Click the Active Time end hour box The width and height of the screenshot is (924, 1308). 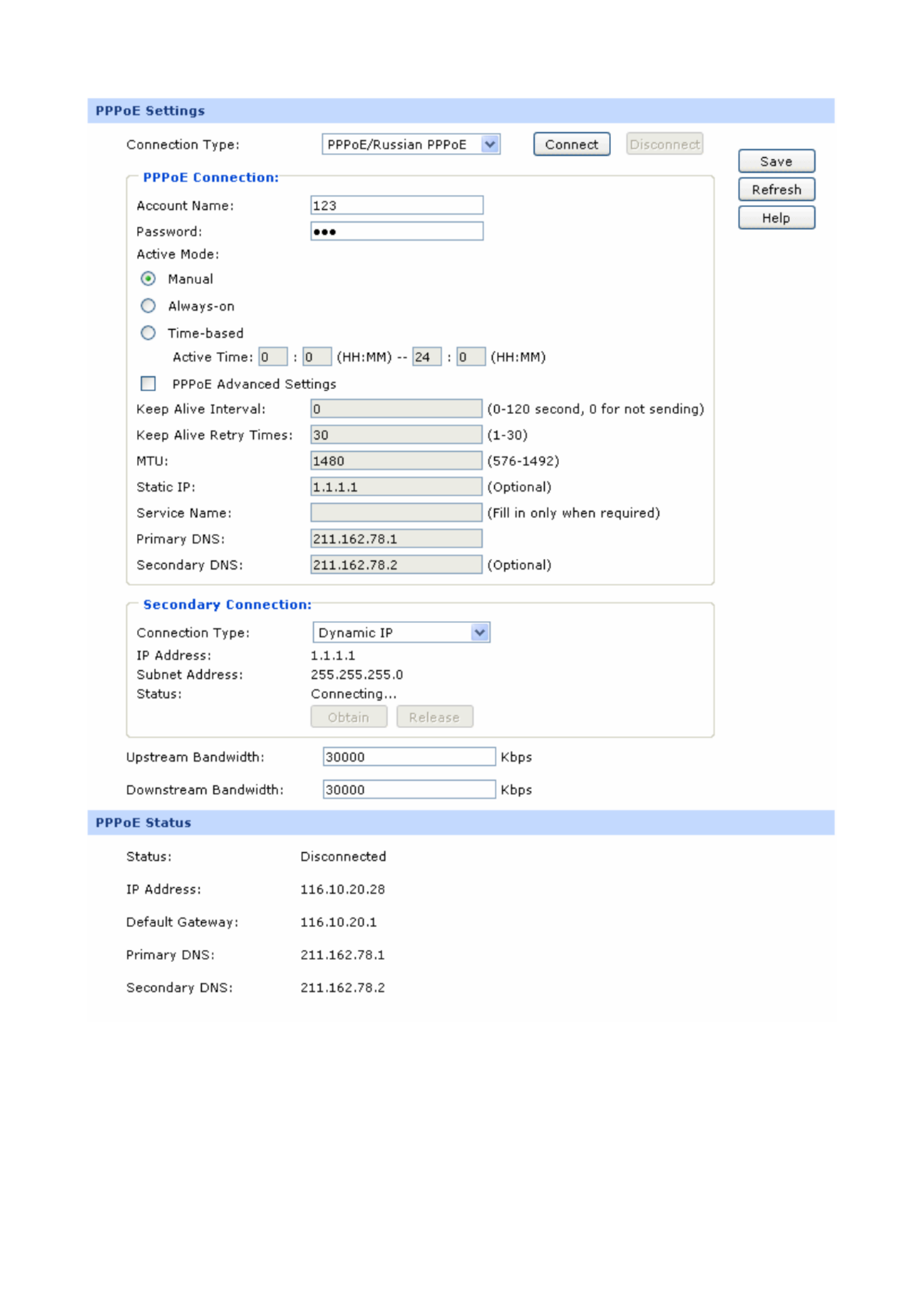pyautogui.click(x=426, y=357)
